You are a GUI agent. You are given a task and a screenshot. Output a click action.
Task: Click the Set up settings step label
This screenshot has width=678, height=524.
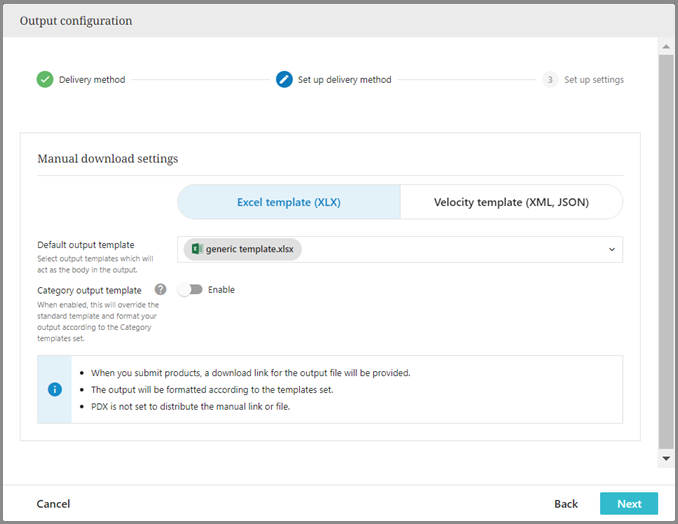(x=594, y=80)
